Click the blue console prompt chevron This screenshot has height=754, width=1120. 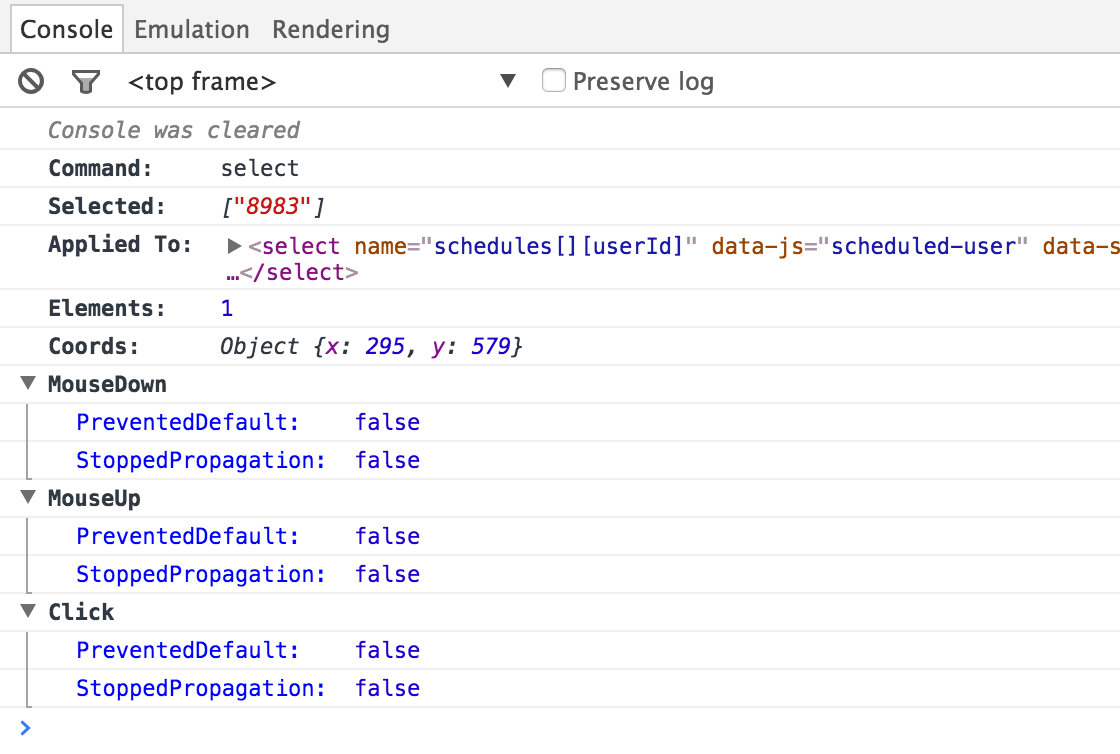click(26, 727)
